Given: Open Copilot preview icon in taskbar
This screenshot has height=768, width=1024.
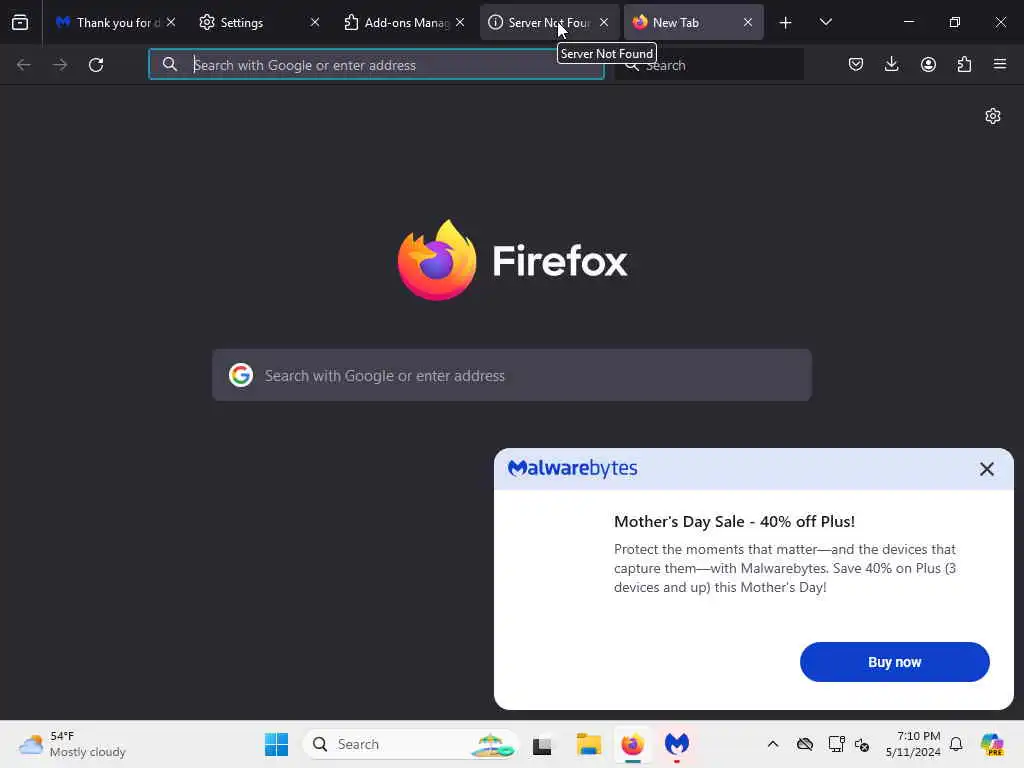Looking at the screenshot, I should tap(992, 744).
